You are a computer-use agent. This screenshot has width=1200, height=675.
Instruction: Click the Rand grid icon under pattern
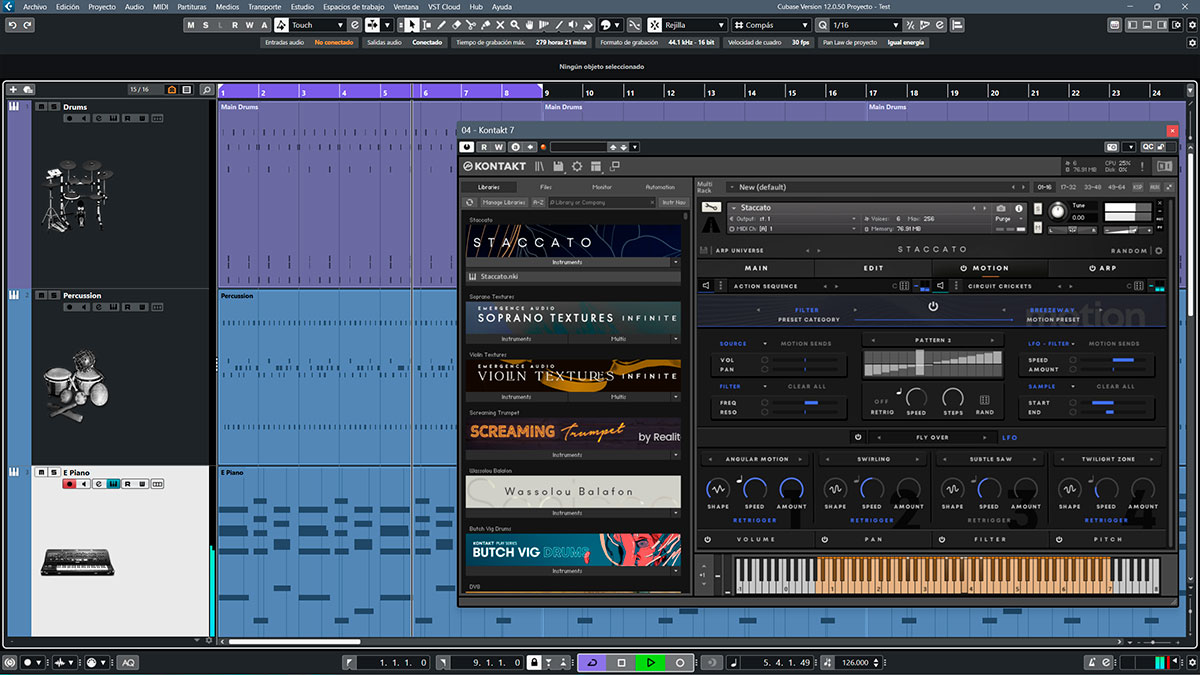[x=985, y=400]
